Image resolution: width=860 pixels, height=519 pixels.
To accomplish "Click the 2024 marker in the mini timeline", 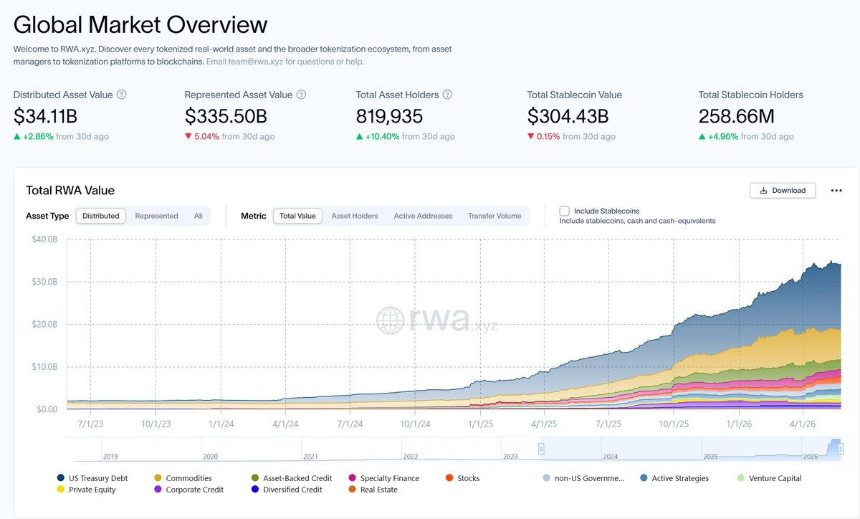I will (x=610, y=456).
